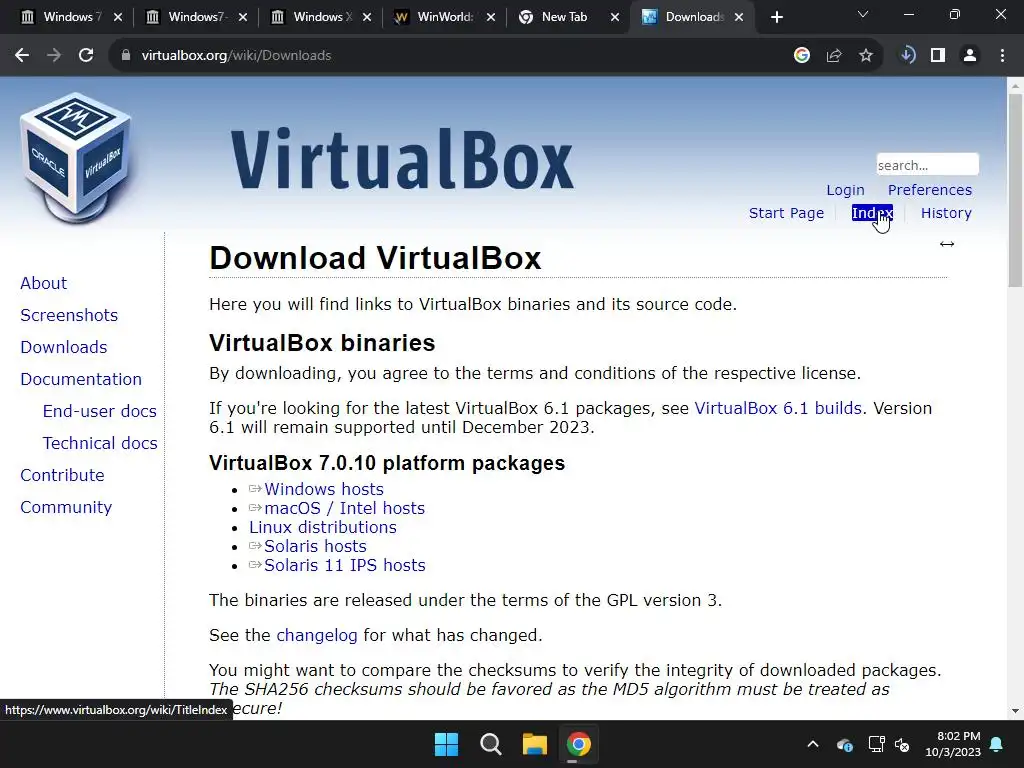This screenshot has height=768, width=1024.
Task: Open the Google icon in address bar
Action: point(802,56)
